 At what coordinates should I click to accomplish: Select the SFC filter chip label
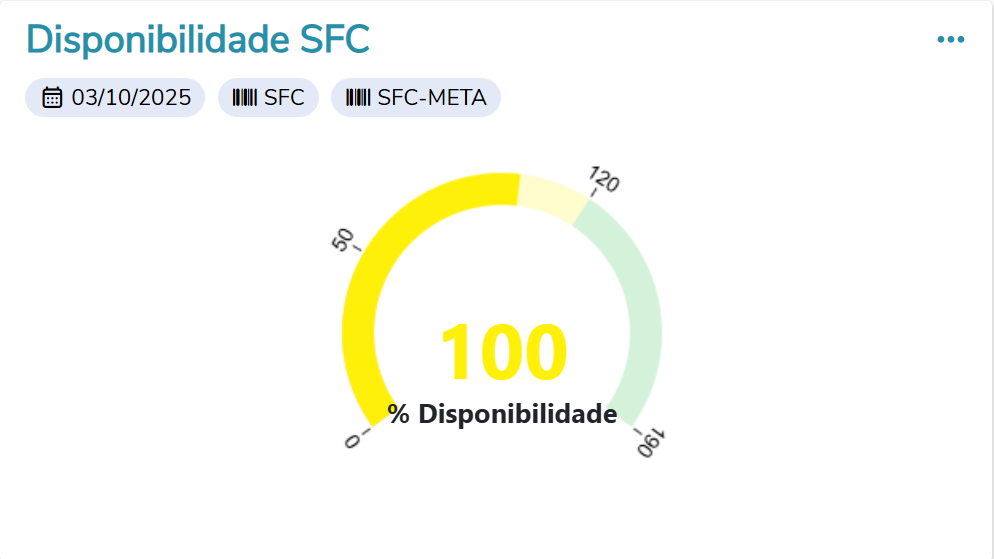pyautogui.click(x=284, y=98)
